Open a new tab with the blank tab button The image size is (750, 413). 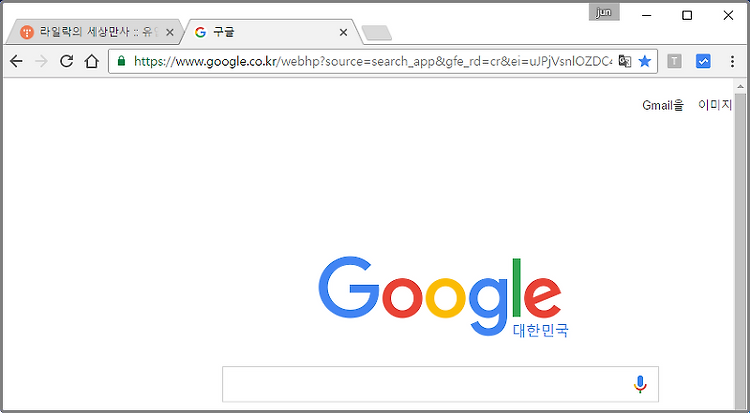(377, 33)
